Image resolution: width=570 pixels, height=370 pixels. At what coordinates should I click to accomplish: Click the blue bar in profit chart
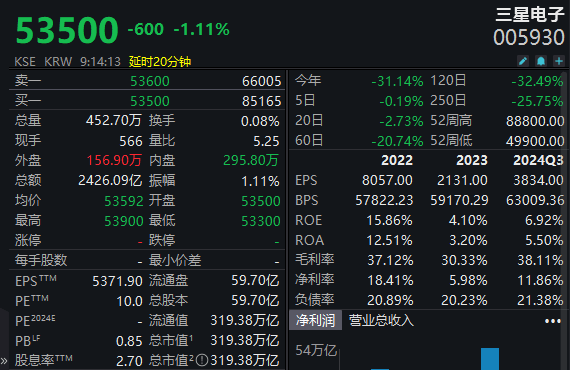click(x=490, y=359)
